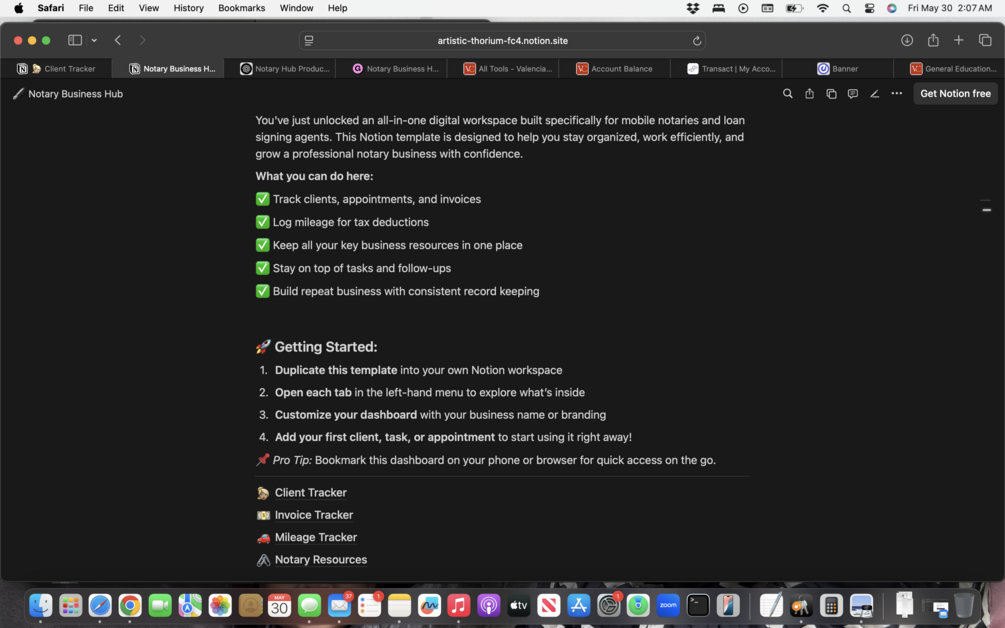Click the Notion edit pencil icon
Image resolution: width=1005 pixels, height=628 pixels.
click(874, 94)
